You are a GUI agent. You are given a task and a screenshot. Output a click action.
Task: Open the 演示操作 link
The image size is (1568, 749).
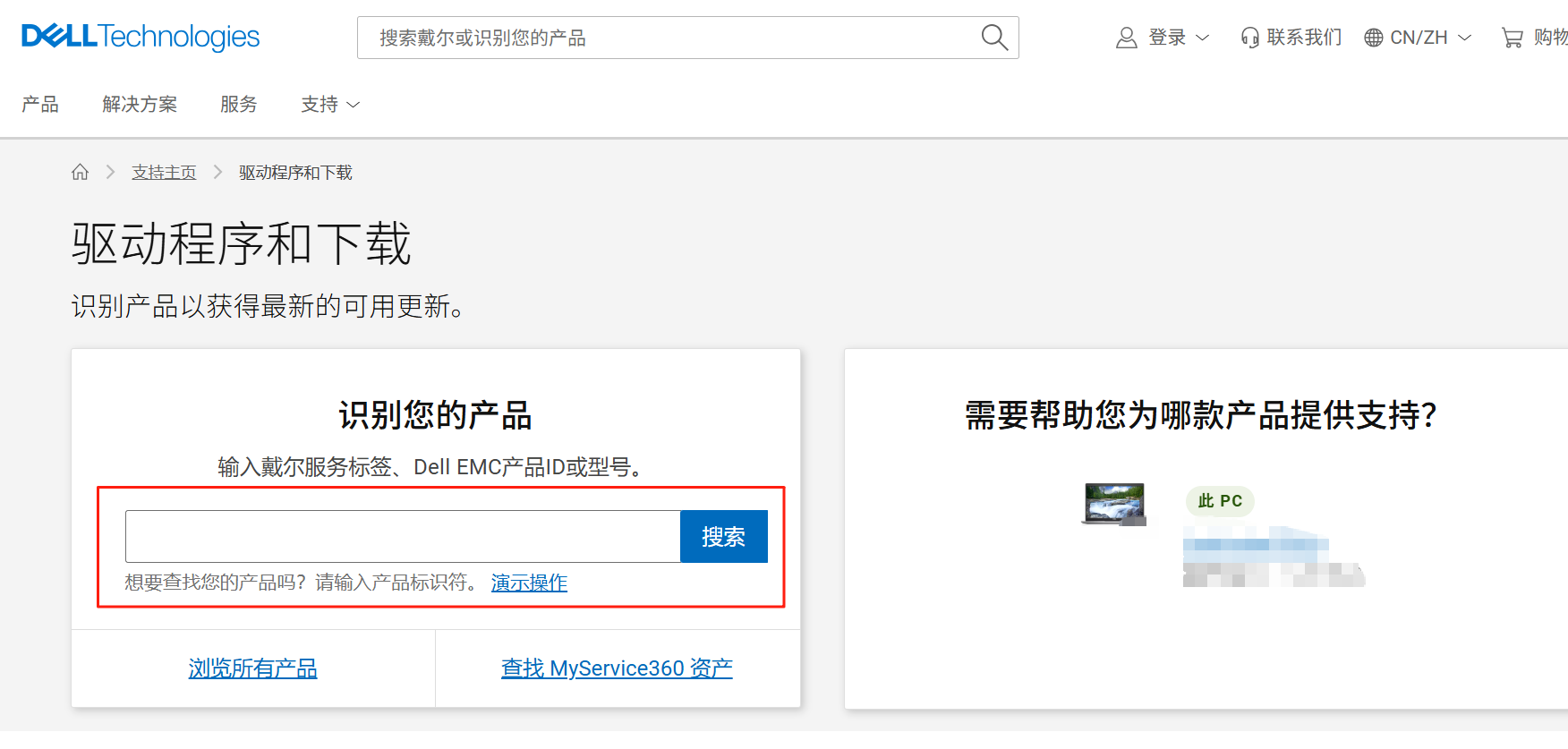529,583
